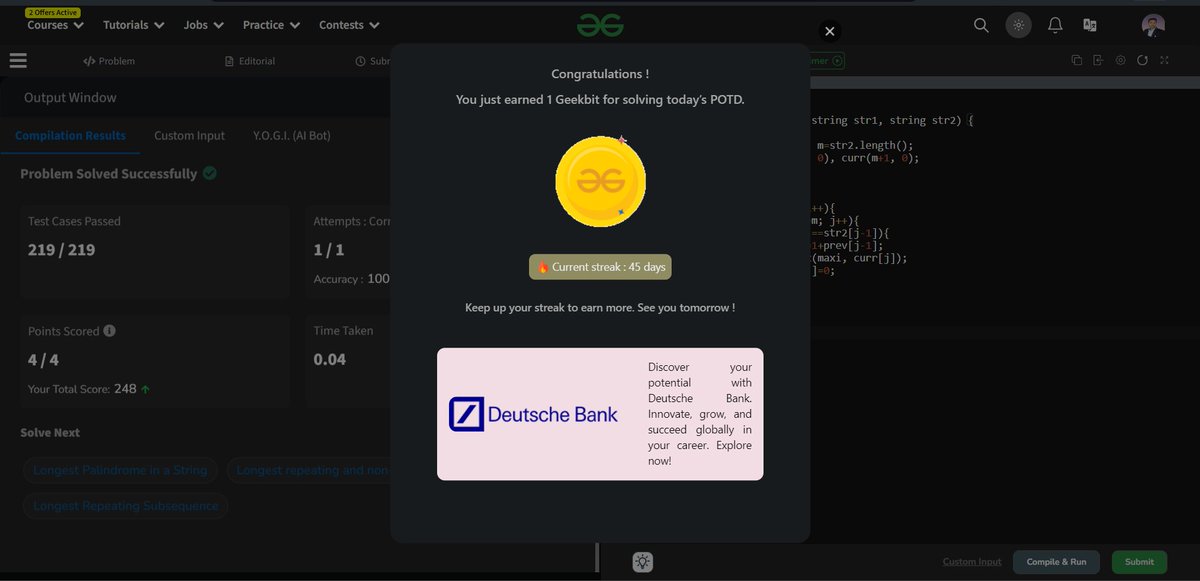
Task: Click the Problem Solved Successfully text
Action: 109,174
